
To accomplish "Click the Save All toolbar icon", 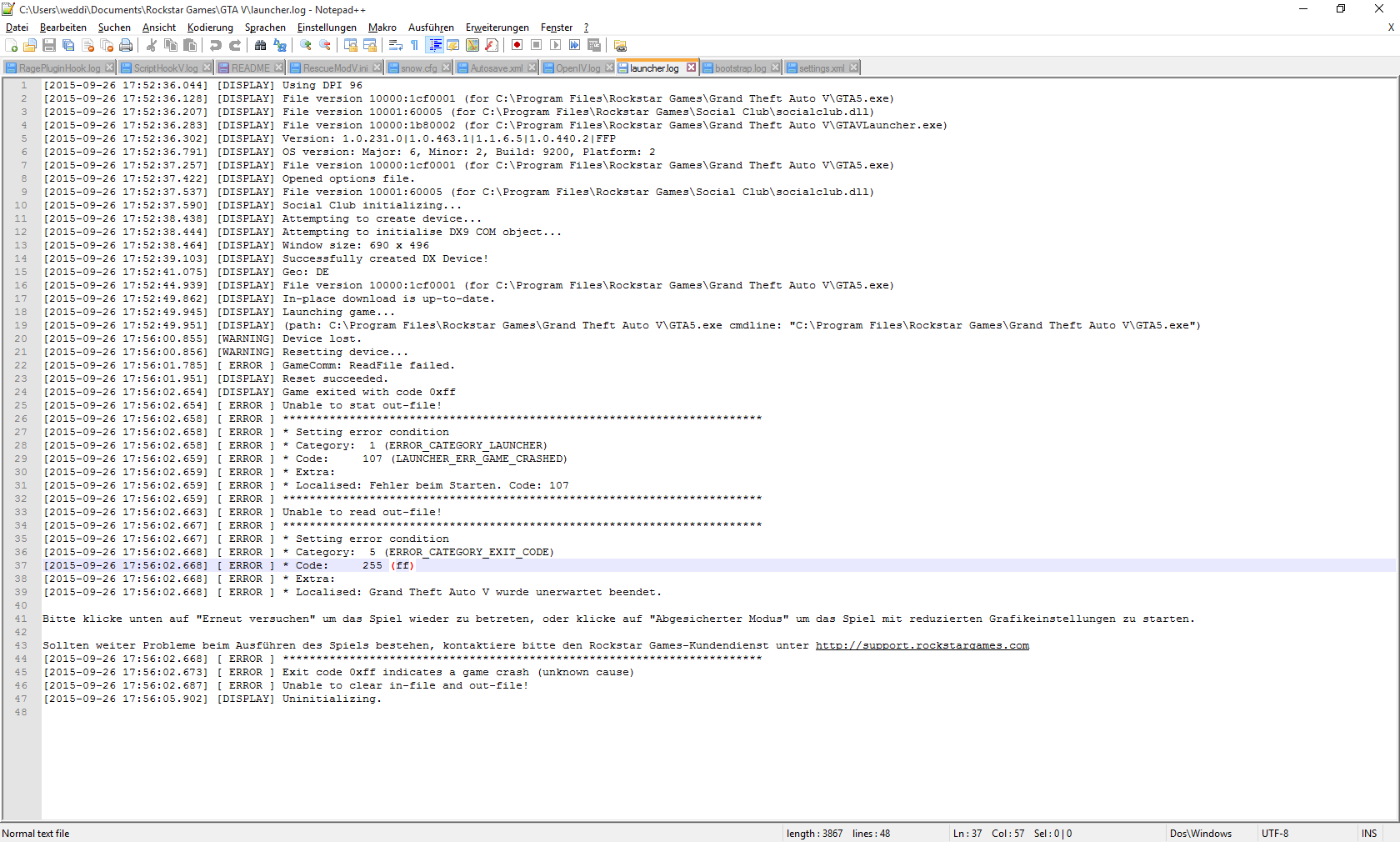I will (68, 46).
